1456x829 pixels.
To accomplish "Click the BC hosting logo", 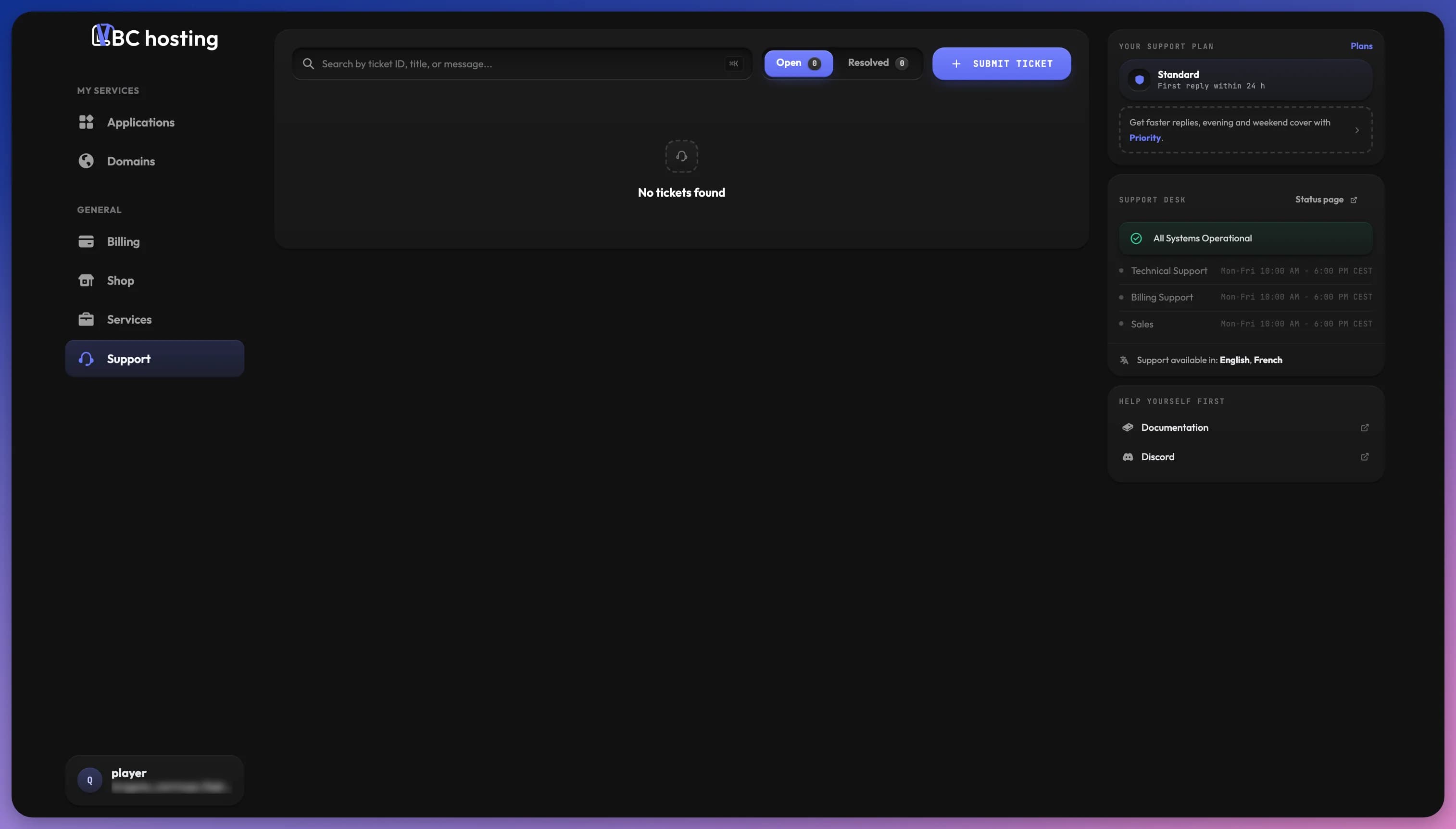I will pos(155,37).
